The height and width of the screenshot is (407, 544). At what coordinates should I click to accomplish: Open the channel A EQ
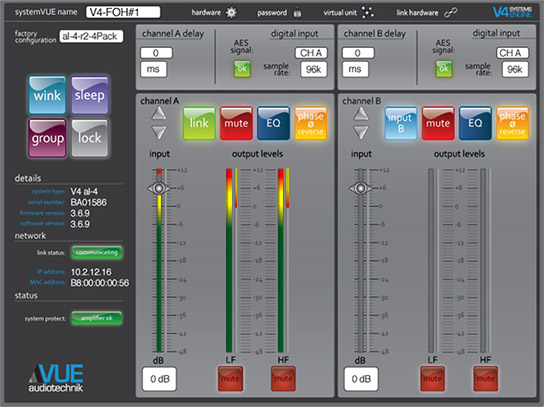click(x=273, y=123)
